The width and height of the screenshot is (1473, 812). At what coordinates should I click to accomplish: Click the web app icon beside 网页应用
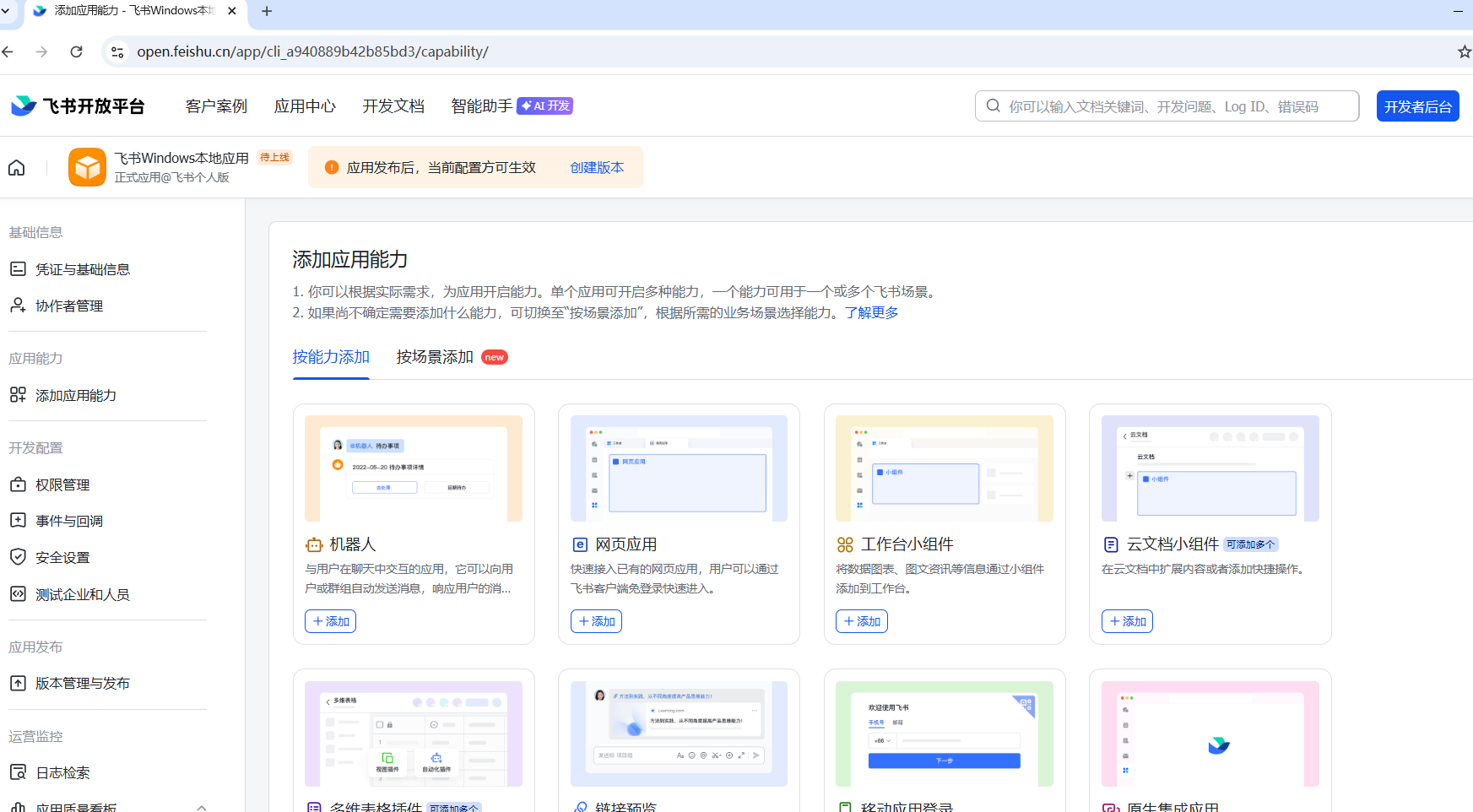pos(580,544)
